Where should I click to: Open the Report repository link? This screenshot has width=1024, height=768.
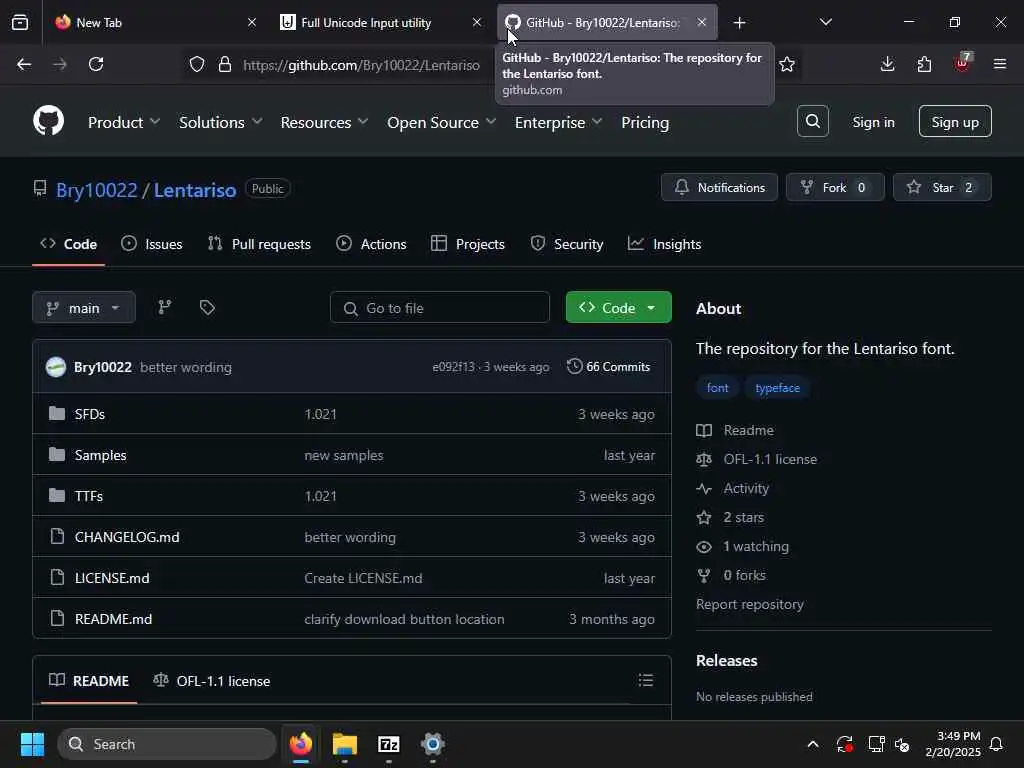tap(750, 604)
